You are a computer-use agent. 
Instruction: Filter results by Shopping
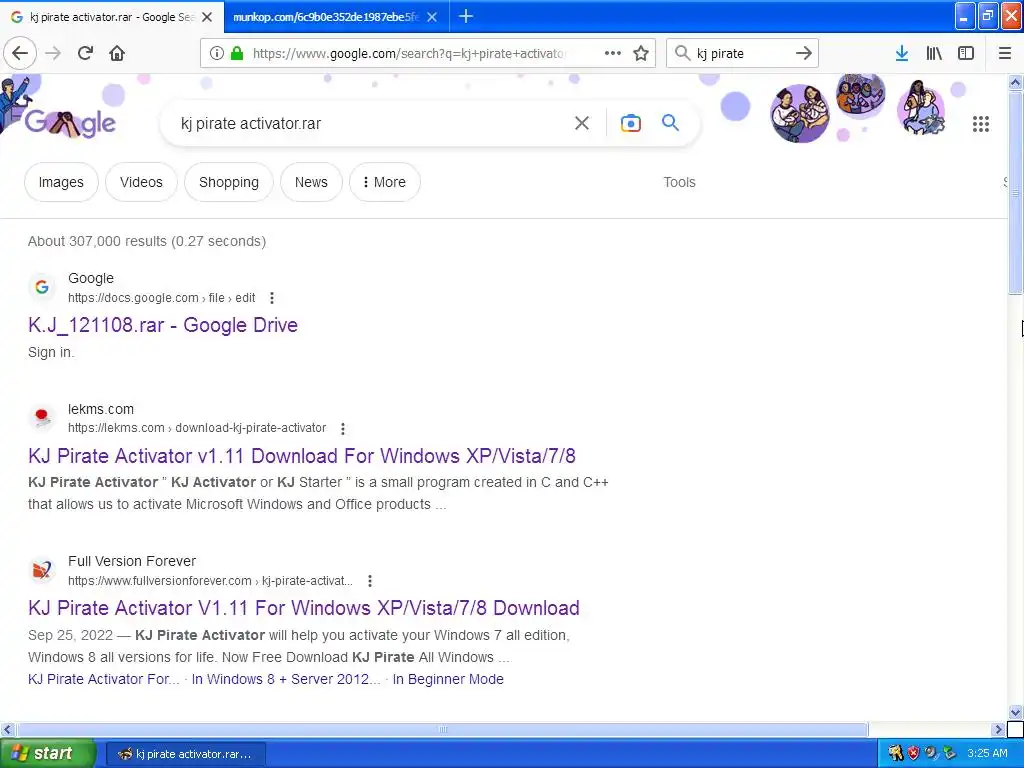(x=229, y=182)
